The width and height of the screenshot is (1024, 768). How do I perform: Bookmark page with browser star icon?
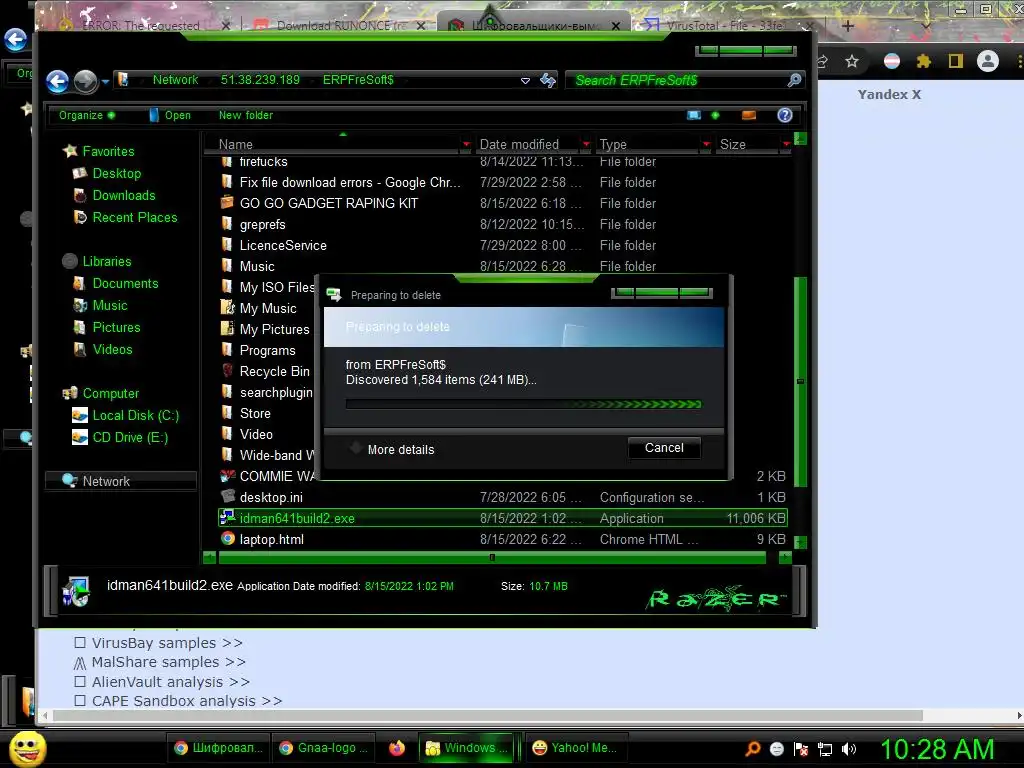click(x=852, y=61)
